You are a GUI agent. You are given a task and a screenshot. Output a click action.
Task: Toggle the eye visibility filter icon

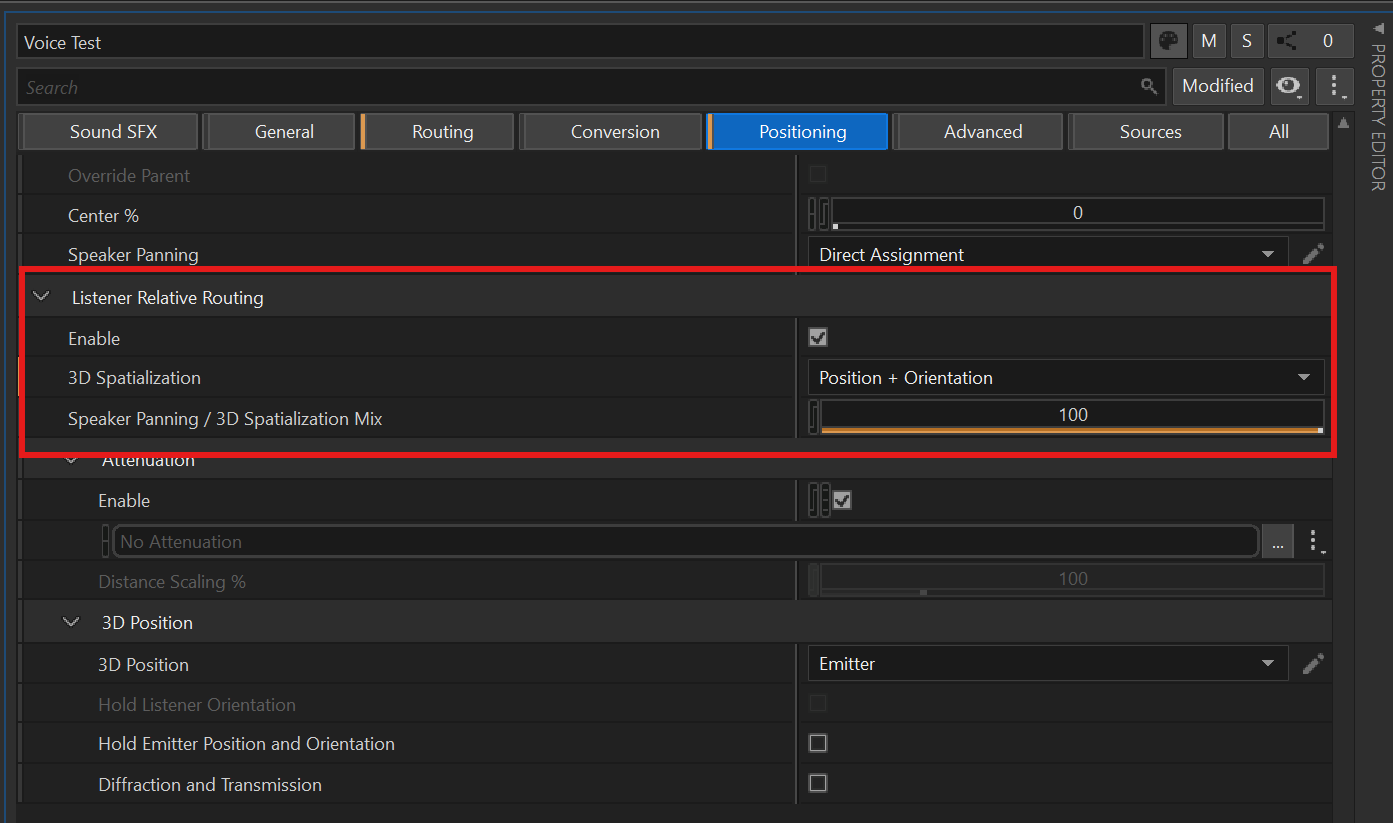pos(1290,86)
